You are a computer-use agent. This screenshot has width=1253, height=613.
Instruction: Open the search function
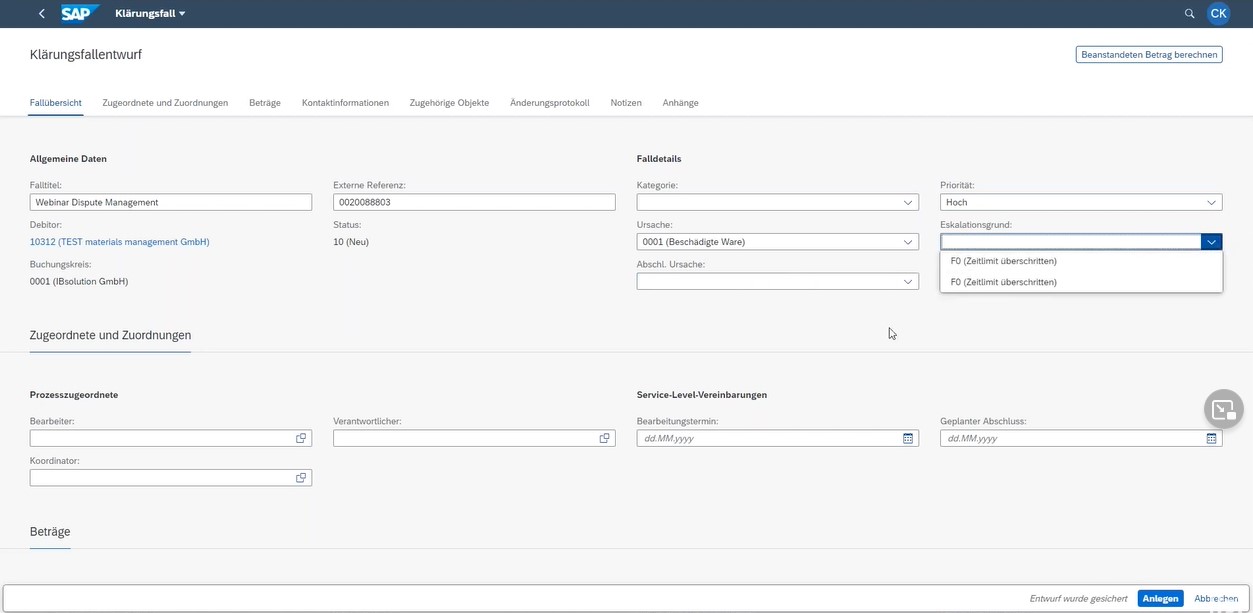coord(1188,13)
